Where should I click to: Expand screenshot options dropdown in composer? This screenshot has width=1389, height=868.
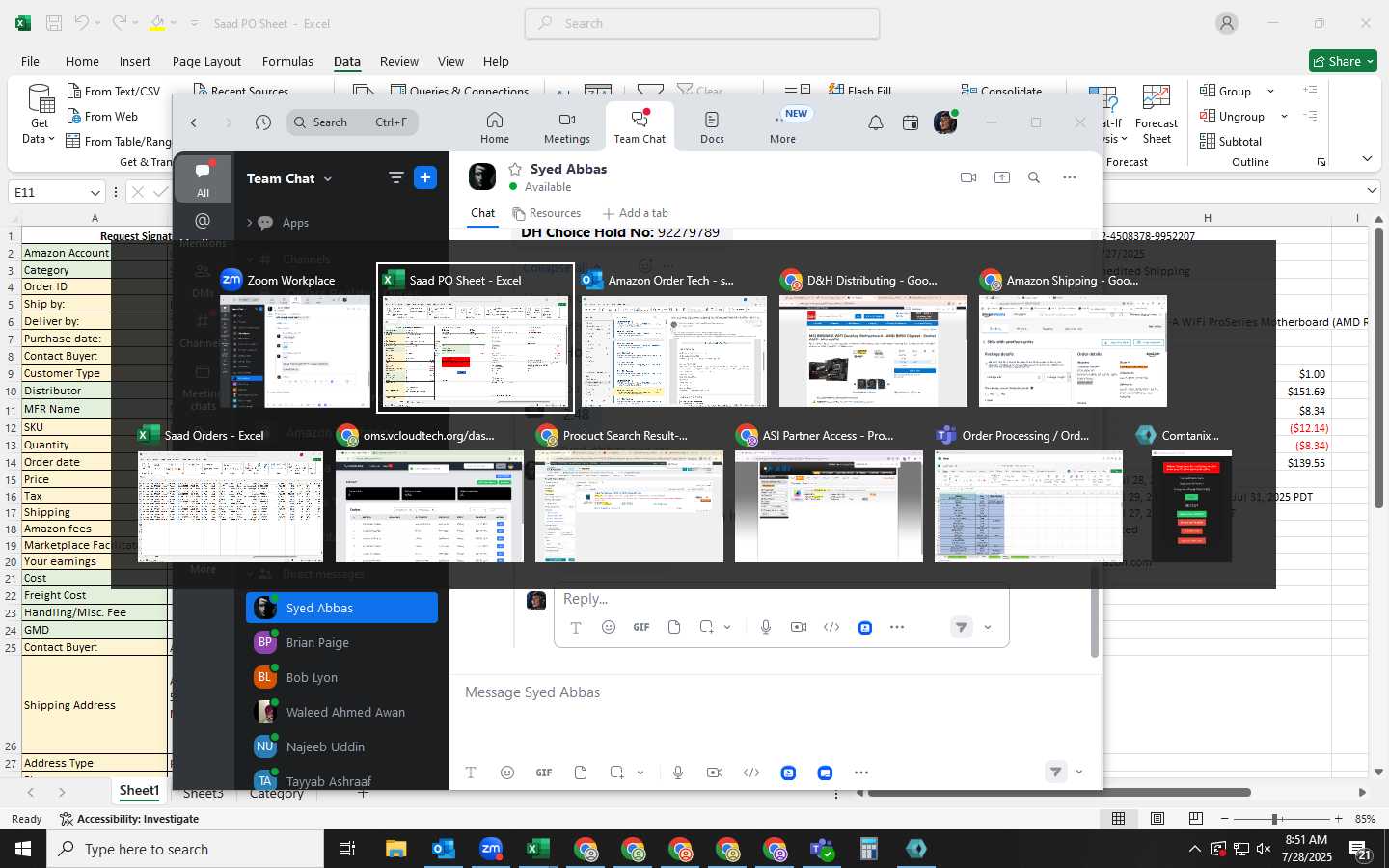click(x=640, y=773)
